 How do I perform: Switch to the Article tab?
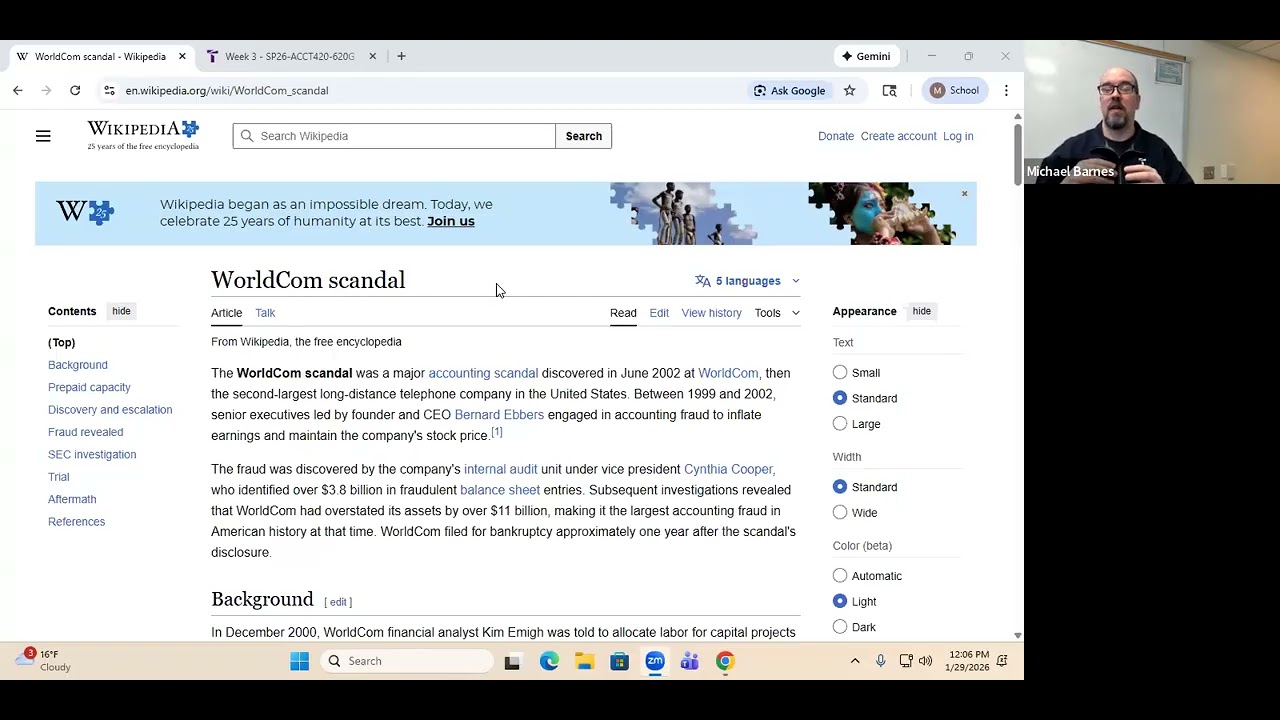click(226, 313)
